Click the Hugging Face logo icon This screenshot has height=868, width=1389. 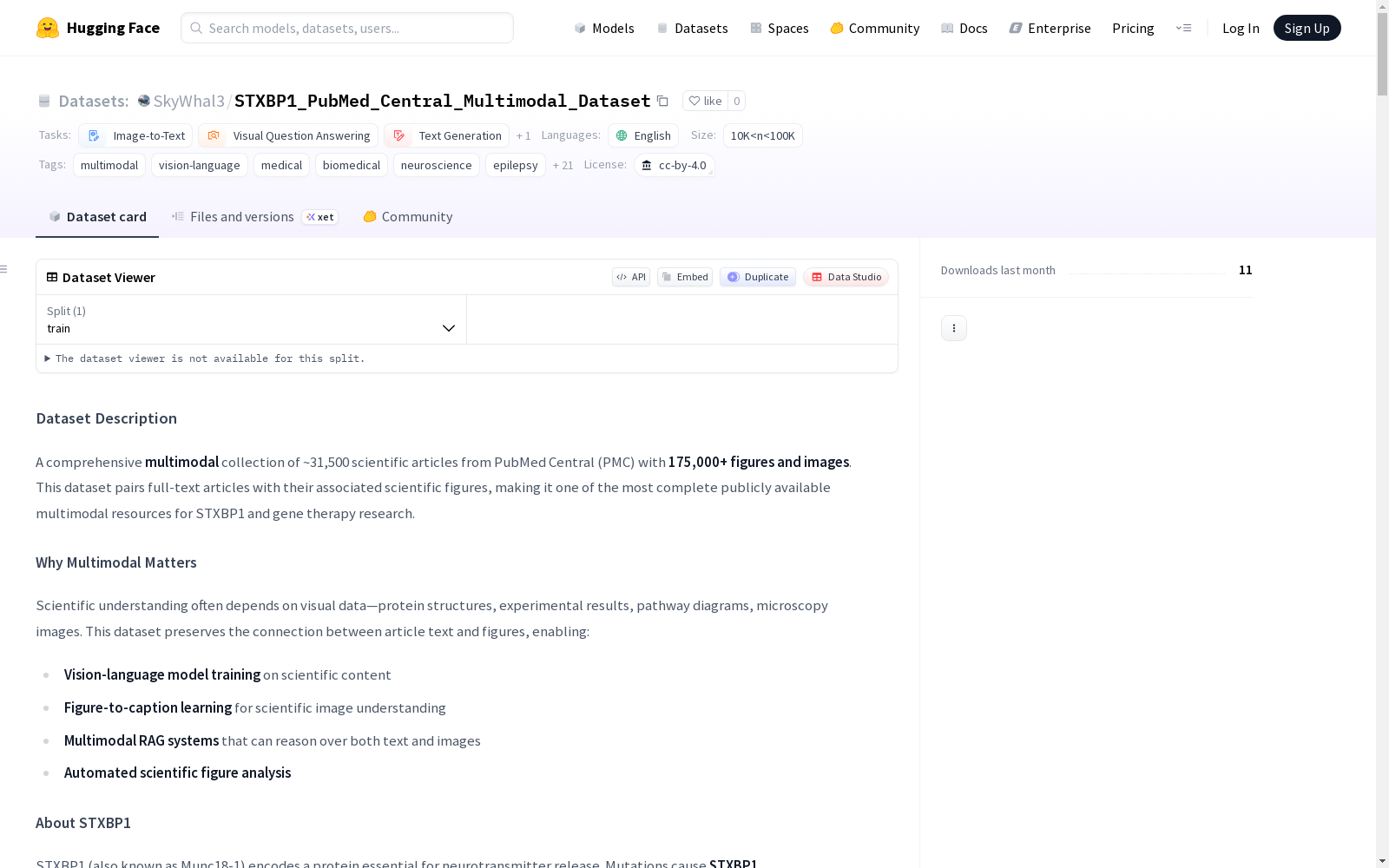tap(48, 28)
